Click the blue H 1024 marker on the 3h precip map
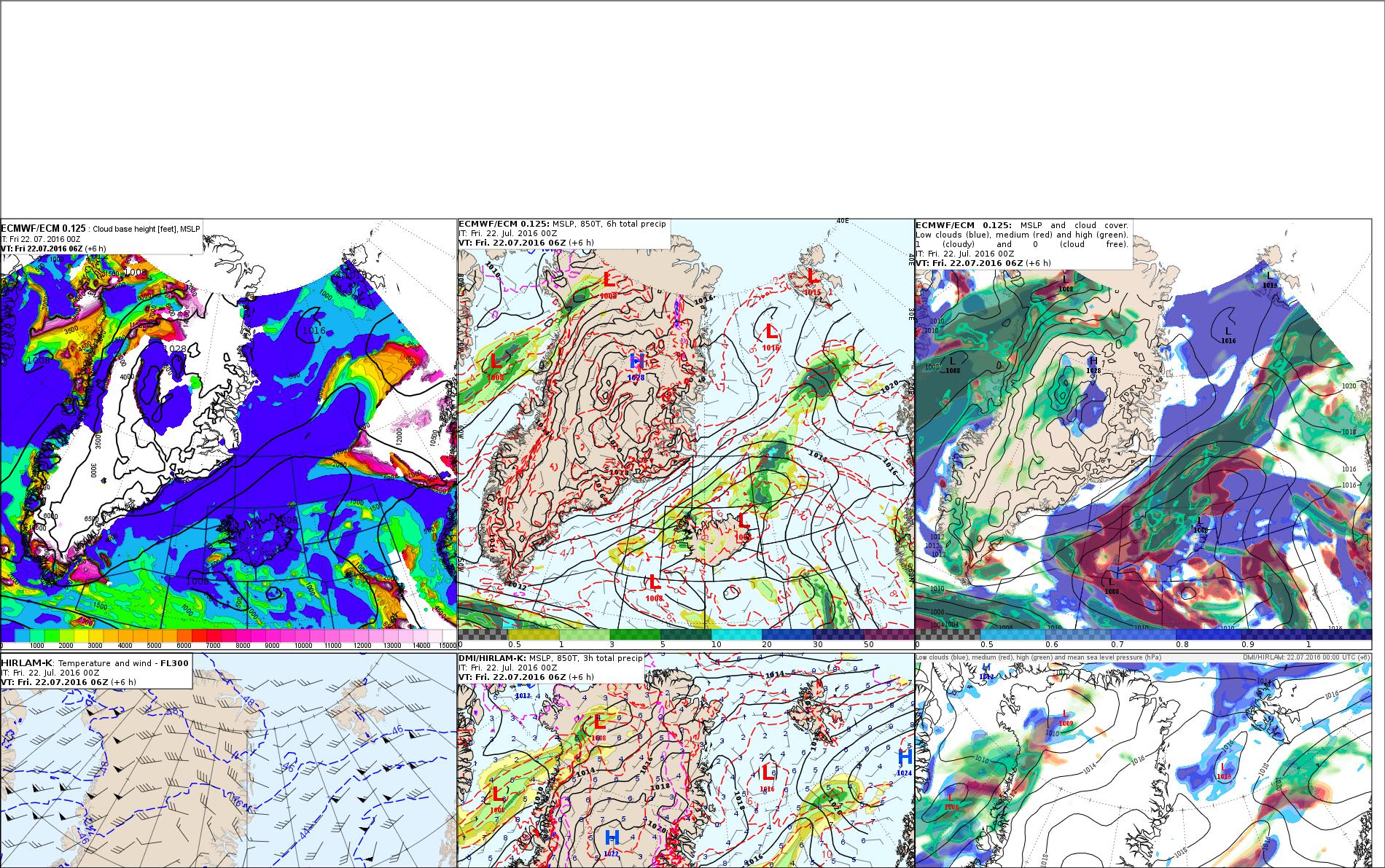This screenshot has height=868, width=1385. click(x=905, y=762)
